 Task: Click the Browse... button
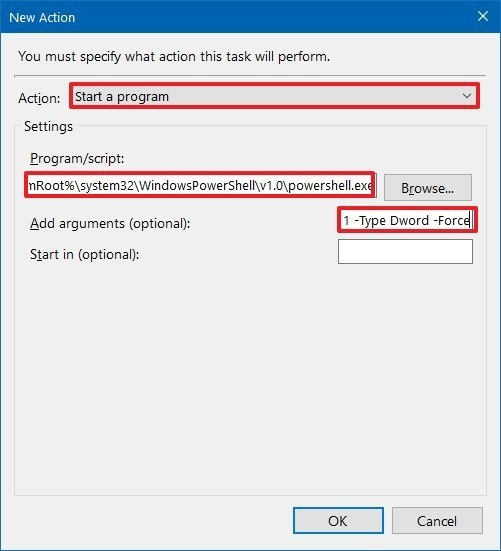click(x=428, y=188)
